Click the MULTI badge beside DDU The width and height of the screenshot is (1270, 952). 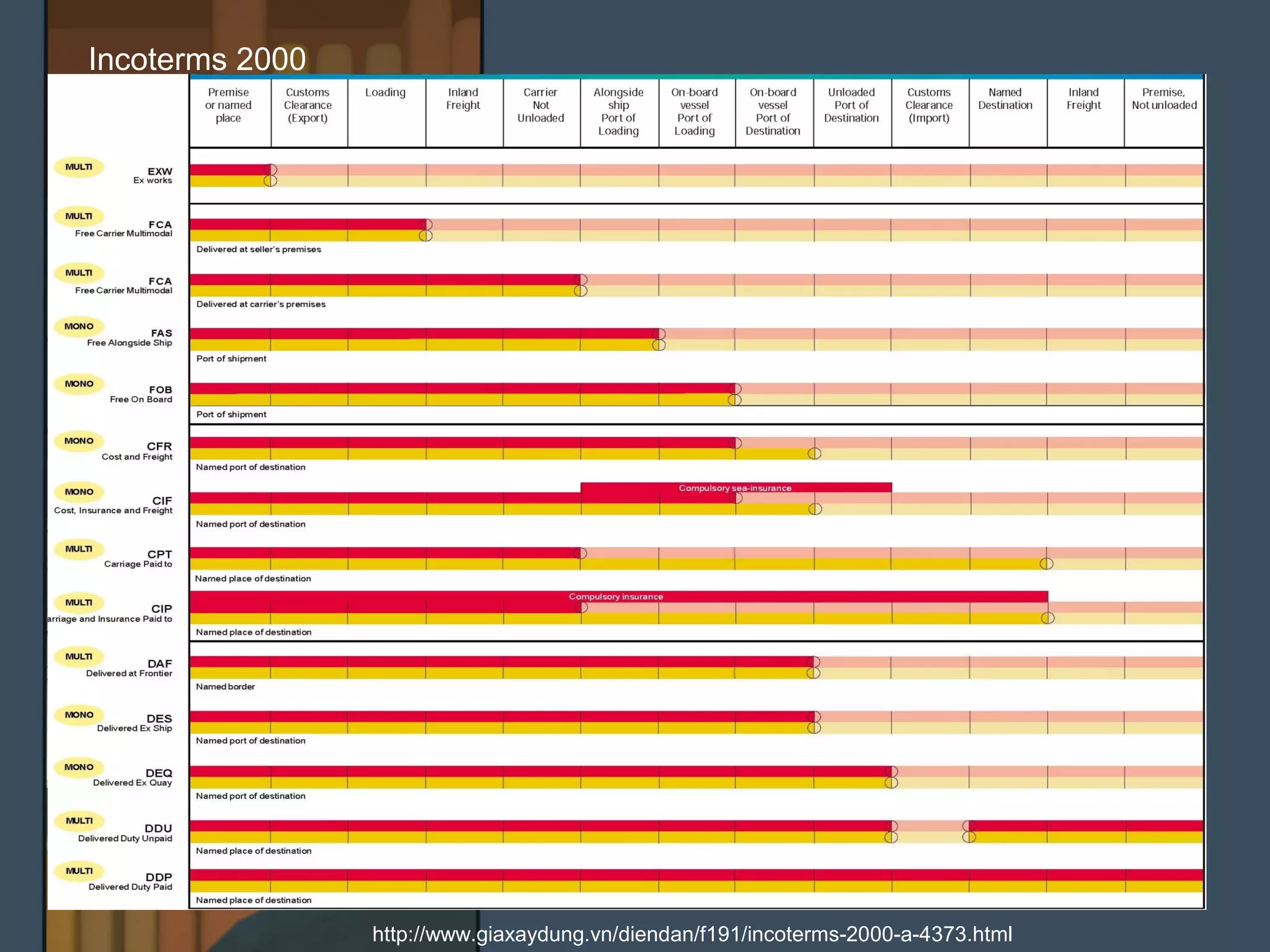[x=79, y=821]
